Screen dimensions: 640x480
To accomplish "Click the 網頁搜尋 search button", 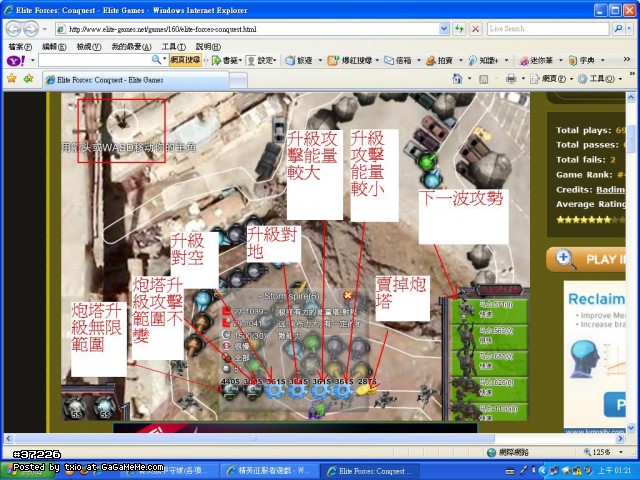I will [x=185, y=60].
